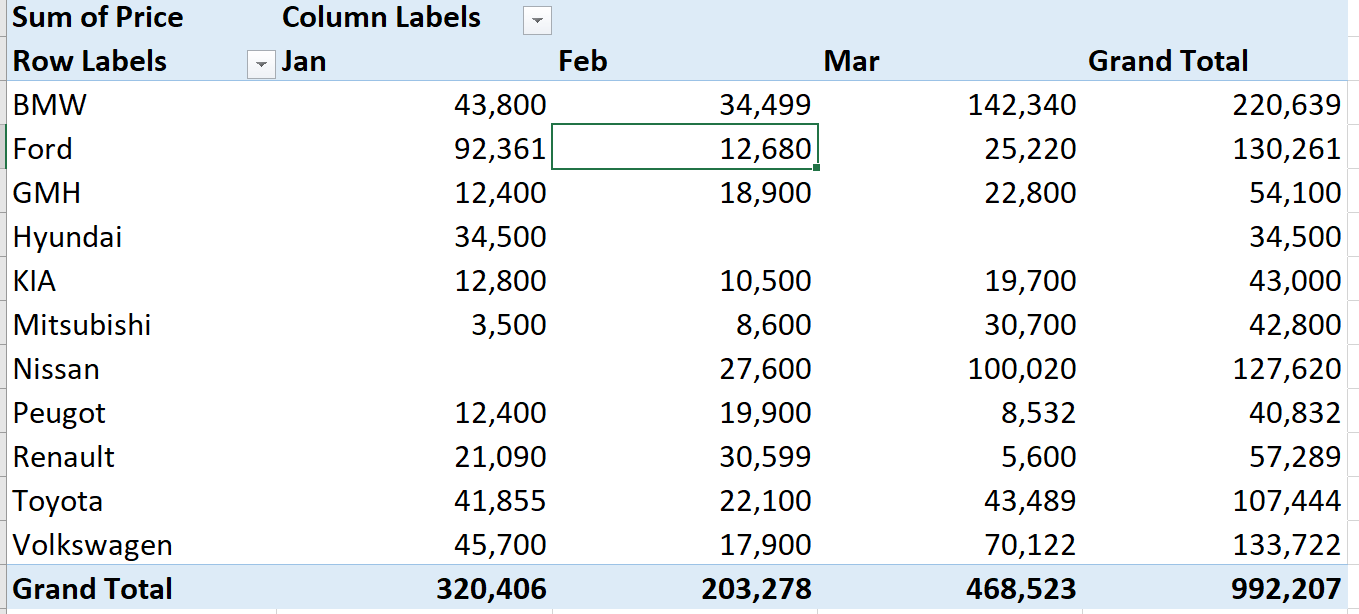Click KIA Feb value 10,500
This screenshot has width=1359, height=614.
(765, 281)
